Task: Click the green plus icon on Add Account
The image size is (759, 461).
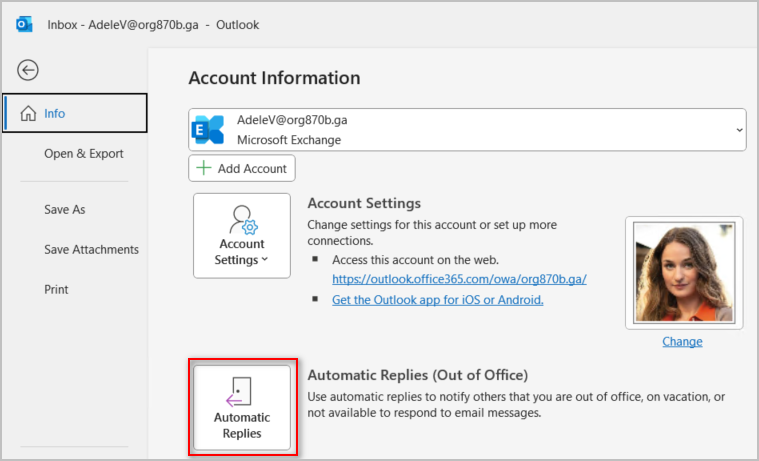Action: pyautogui.click(x=204, y=168)
